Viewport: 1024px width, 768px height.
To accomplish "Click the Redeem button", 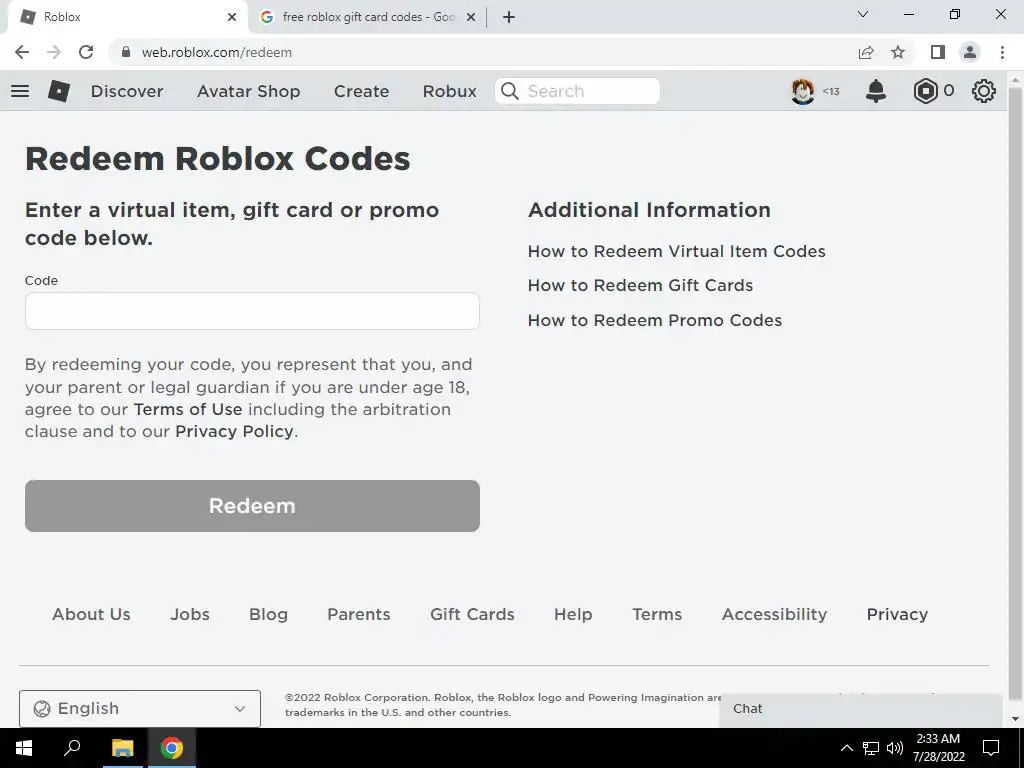I will pyautogui.click(x=252, y=506).
